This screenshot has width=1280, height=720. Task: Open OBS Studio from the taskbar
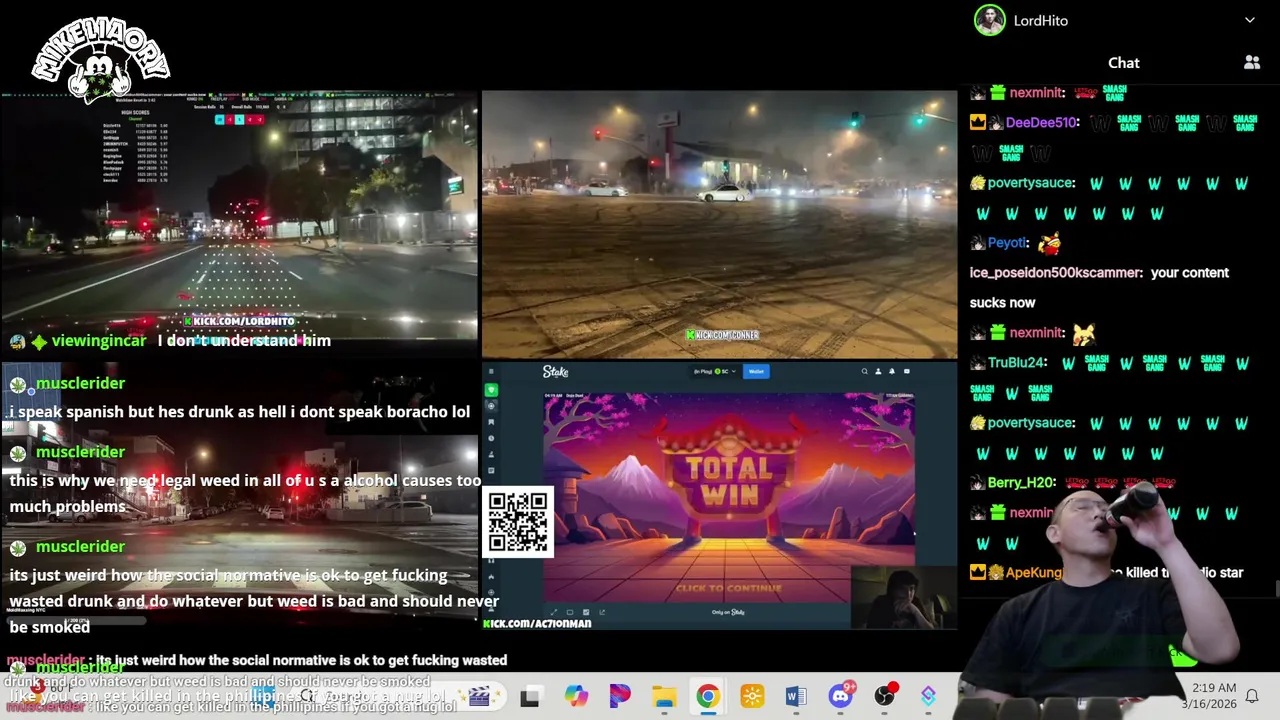(884, 697)
